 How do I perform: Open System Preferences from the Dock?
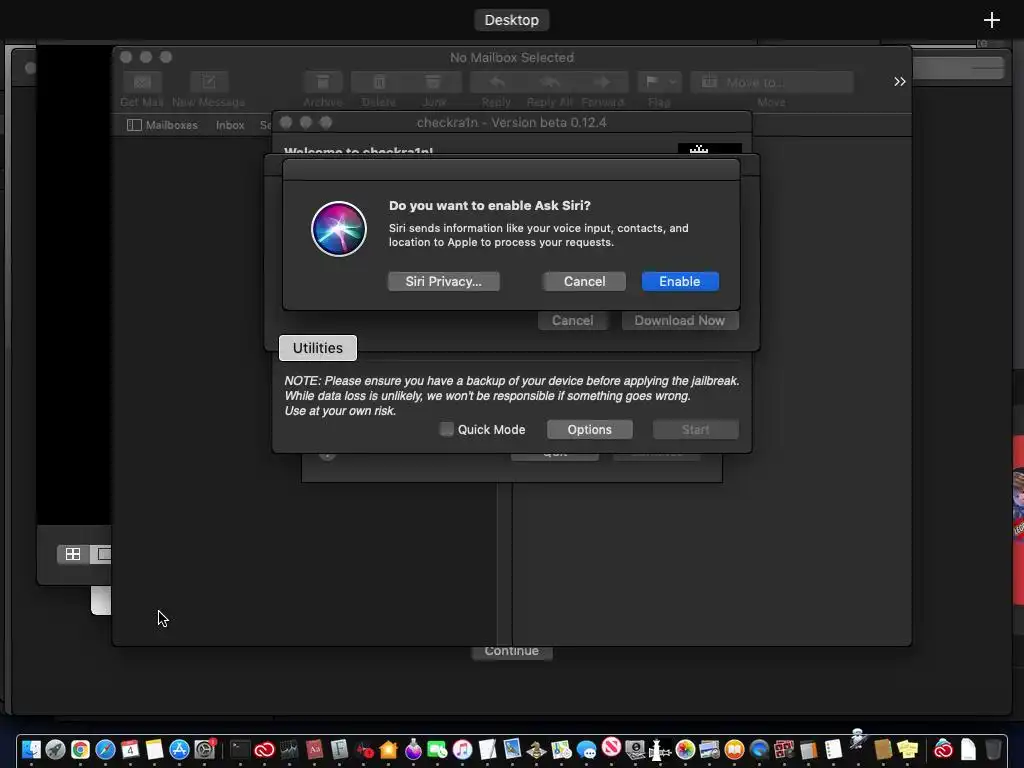(204, 749)
